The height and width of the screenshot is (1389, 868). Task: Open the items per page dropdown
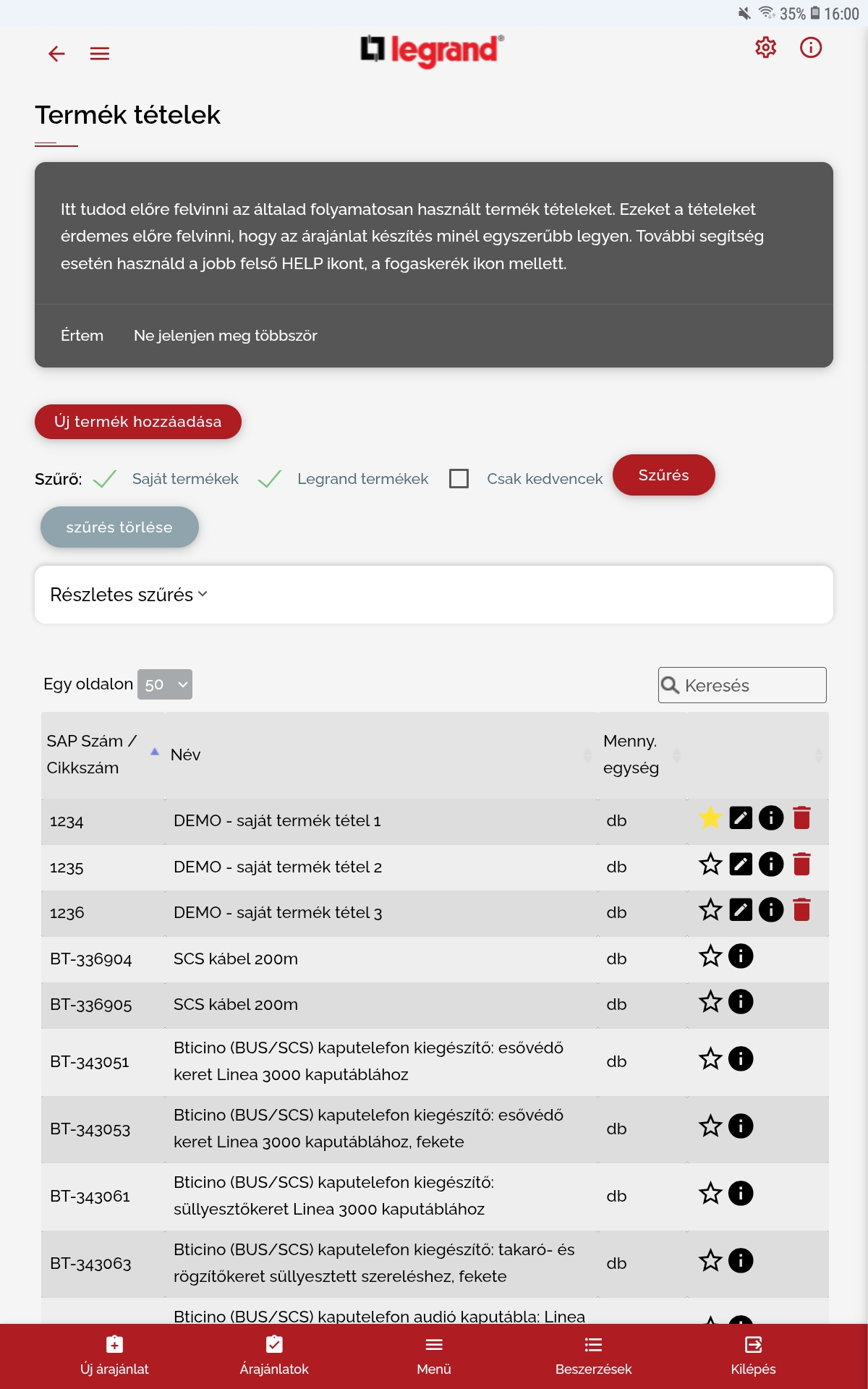(x=165, y=684)
